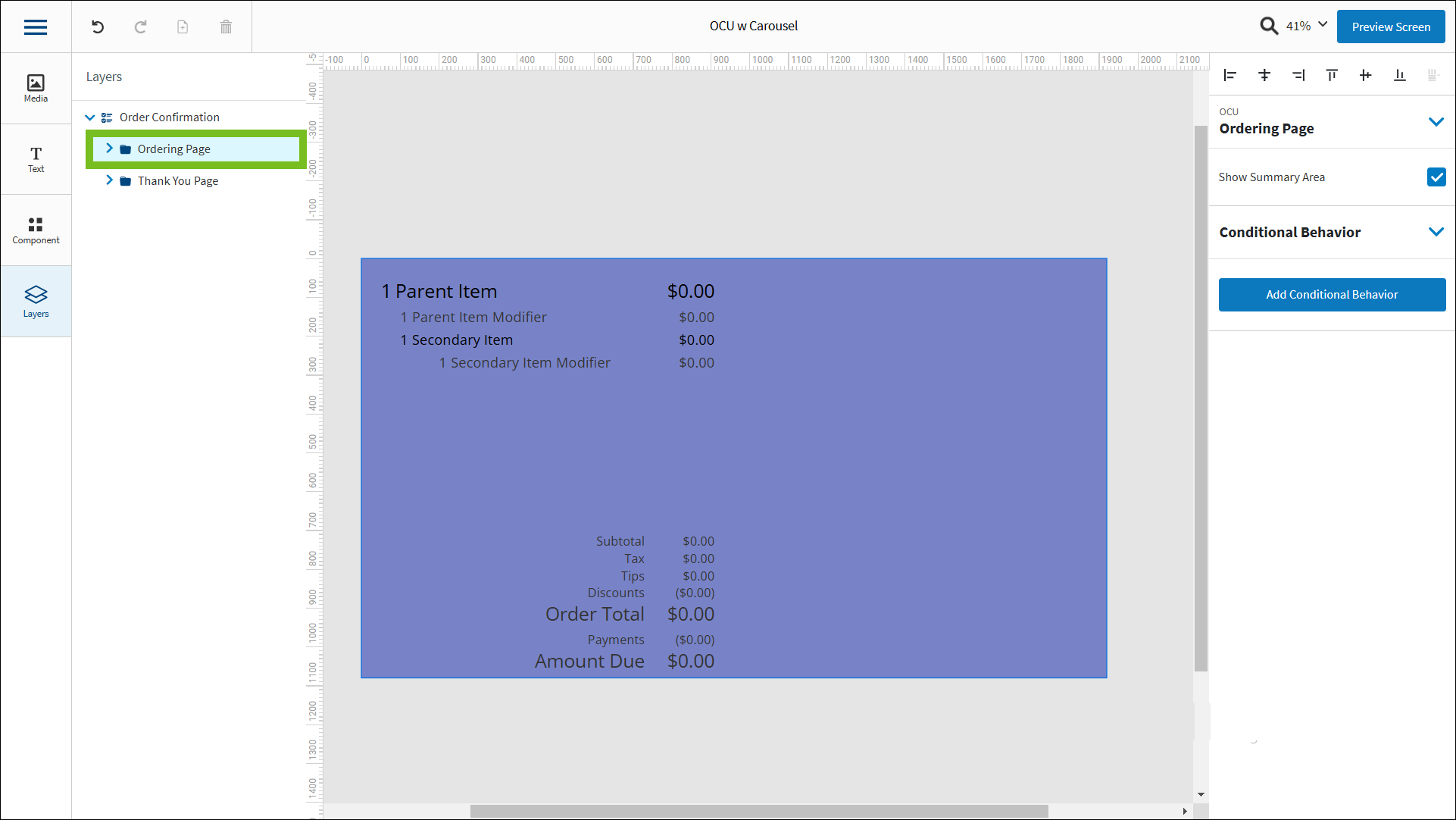
Task: Collapse the Order Confirmation tree item
Action: (90, 117)
